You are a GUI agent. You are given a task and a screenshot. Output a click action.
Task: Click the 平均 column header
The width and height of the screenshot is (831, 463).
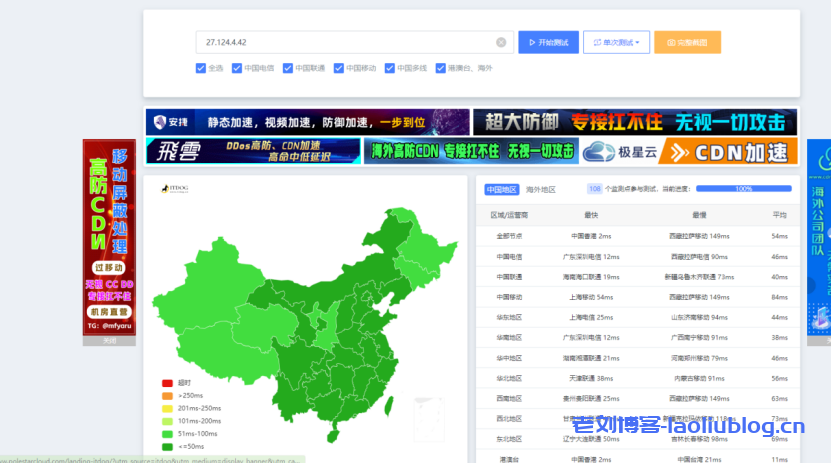[x=779, y=215]
